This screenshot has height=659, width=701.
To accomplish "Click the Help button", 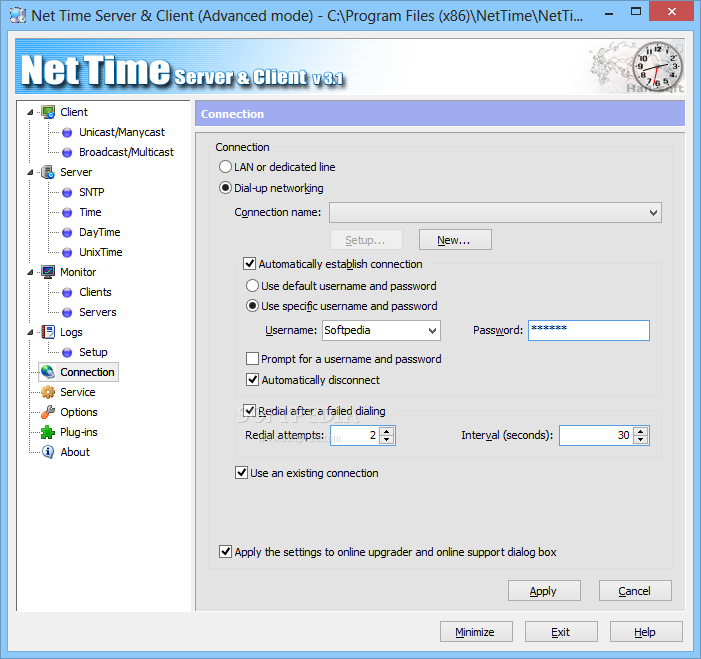I will click(x=646, y=632).
